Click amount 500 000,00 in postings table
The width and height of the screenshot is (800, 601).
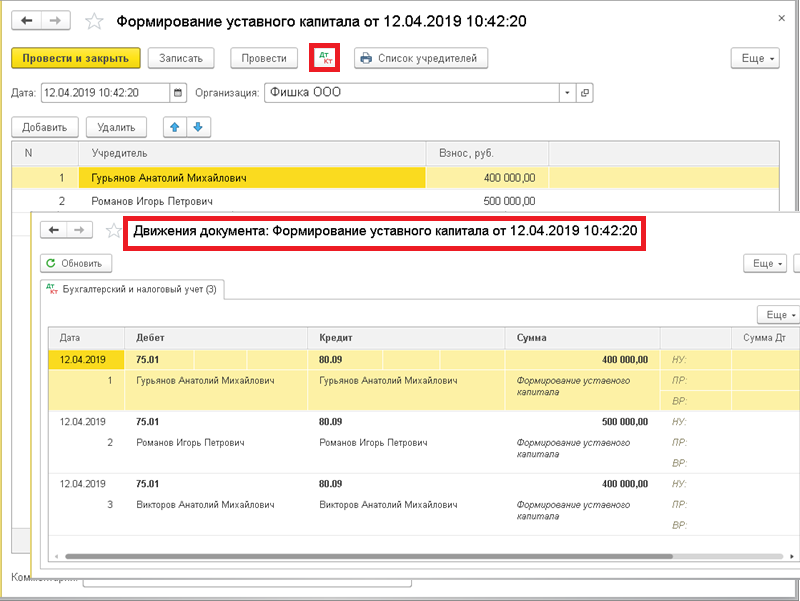click(624, 422)
